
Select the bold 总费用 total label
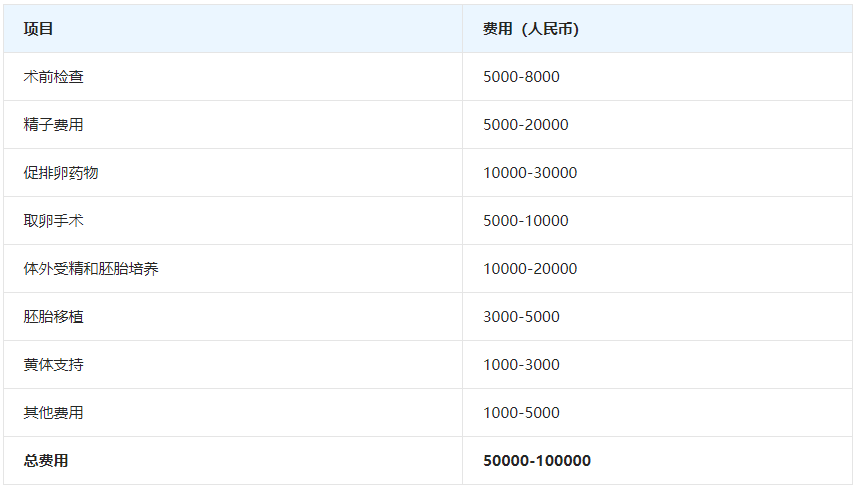coord(46,461)
